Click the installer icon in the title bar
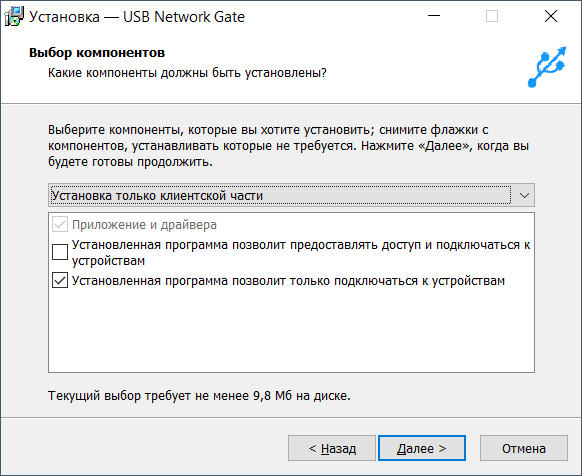This screenshot has width=582, height=476. coord(14,17)
